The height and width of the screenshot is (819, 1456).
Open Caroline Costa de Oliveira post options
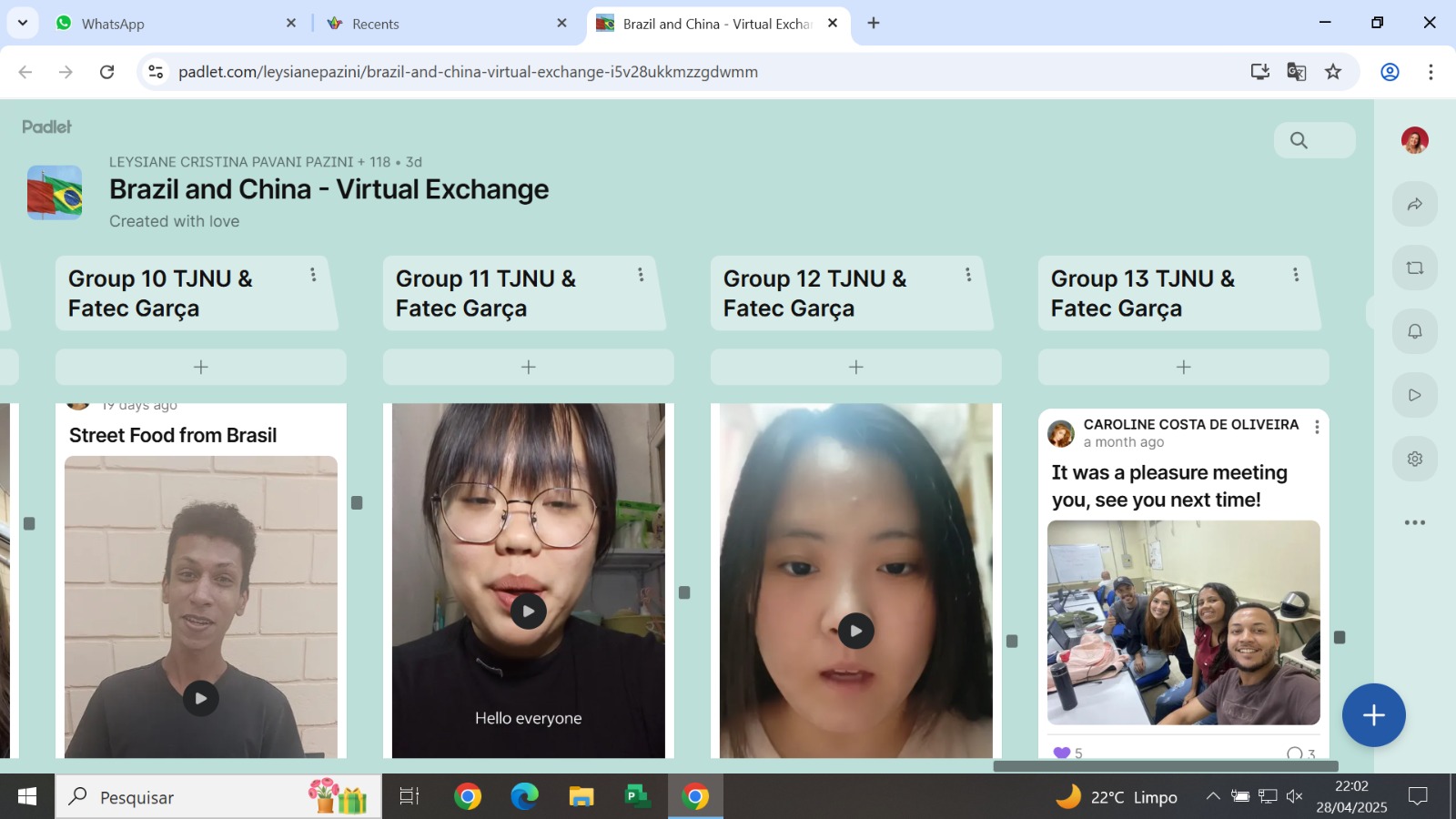pos(1317,428)
